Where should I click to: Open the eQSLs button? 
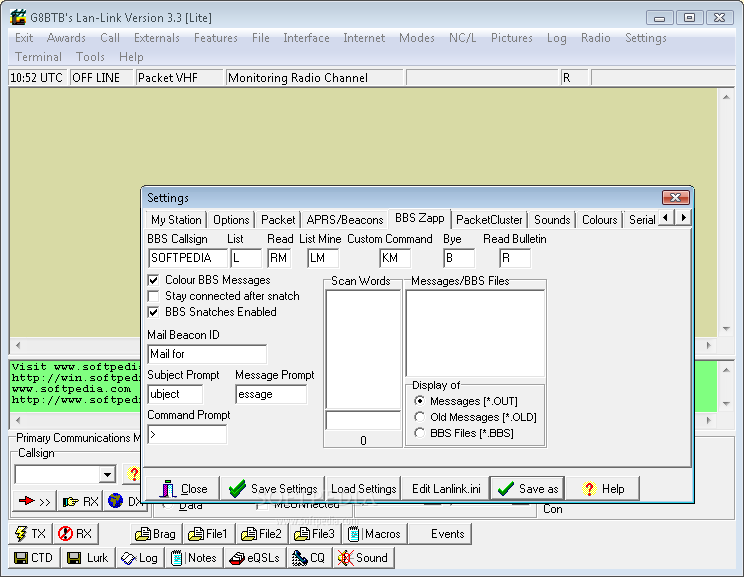pos(255,558)
